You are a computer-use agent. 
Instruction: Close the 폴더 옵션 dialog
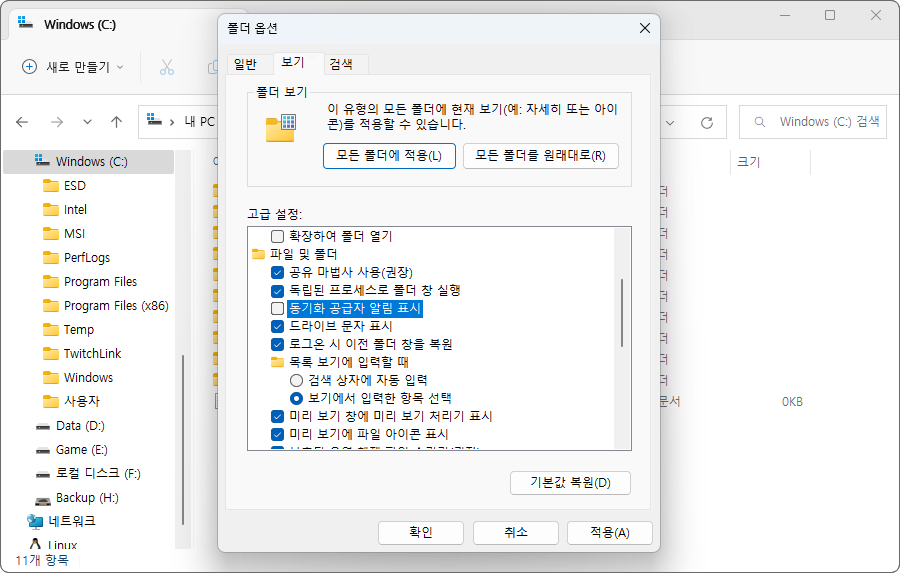click(x=645, y=28)
